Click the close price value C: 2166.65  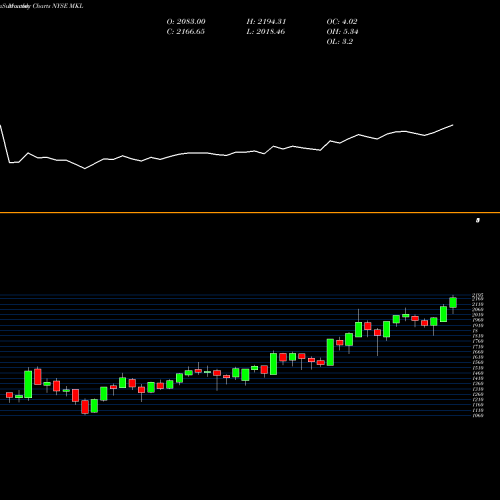pos(185,32)
